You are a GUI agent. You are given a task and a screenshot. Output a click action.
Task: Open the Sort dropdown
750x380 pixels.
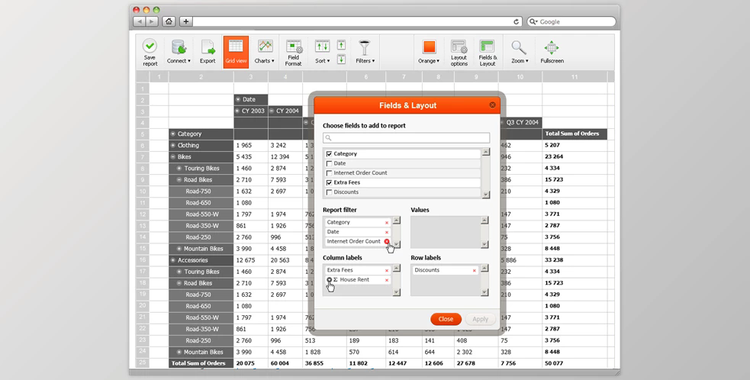tap(322, 52)
